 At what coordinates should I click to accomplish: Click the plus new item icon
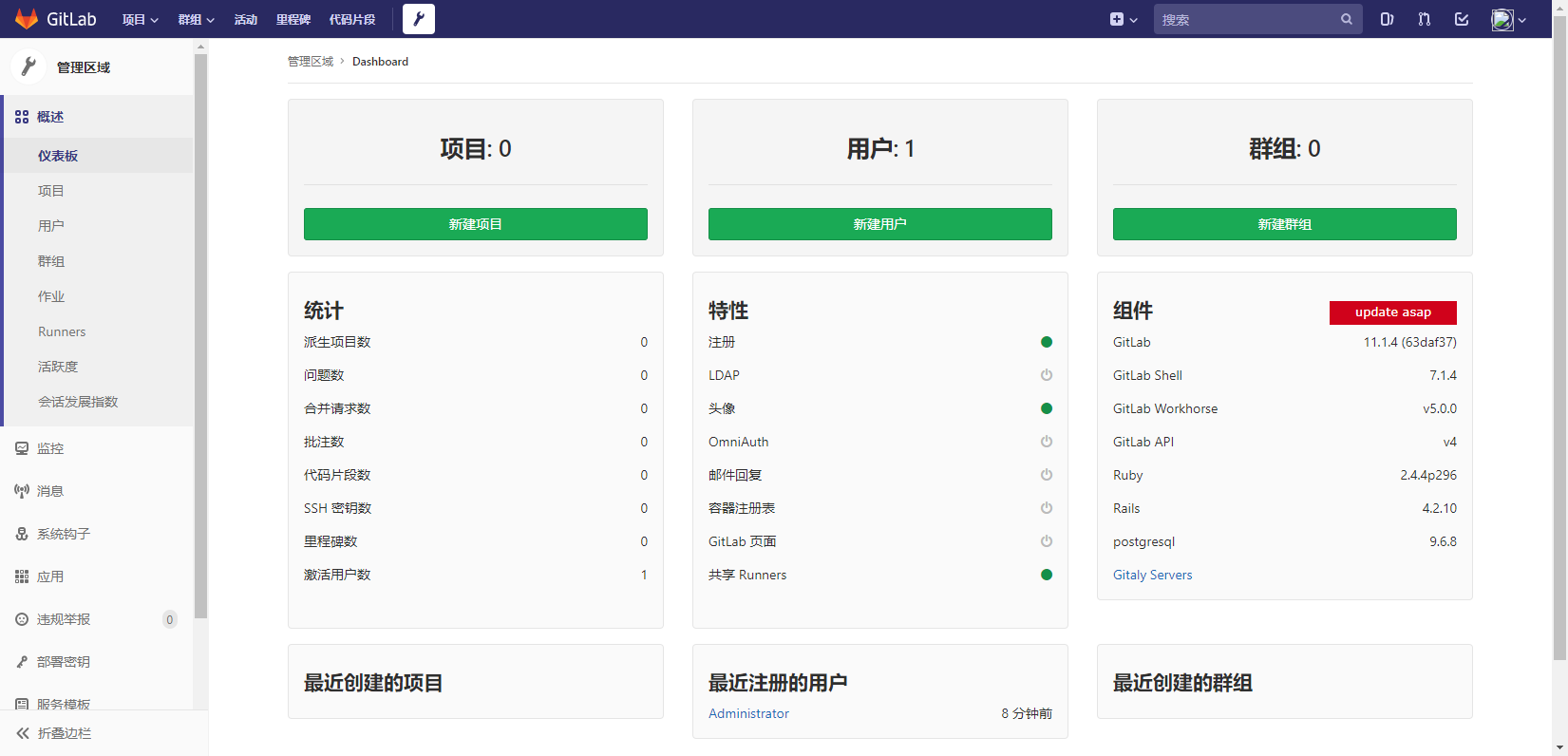click(1117, 19)
